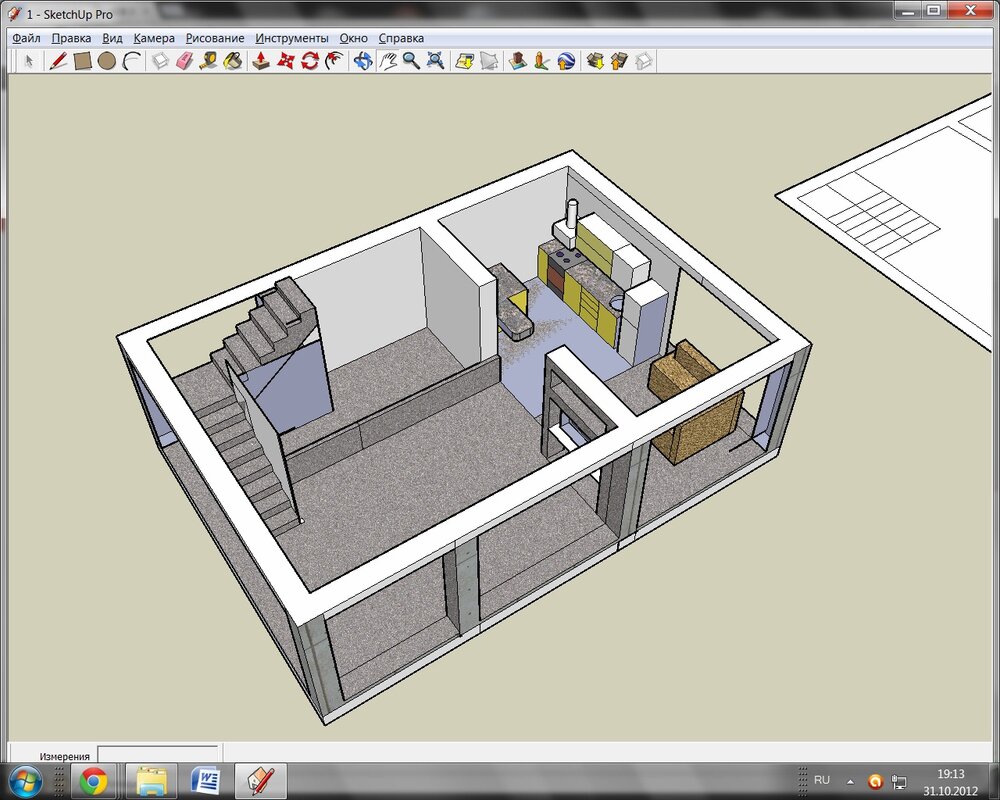
Task: Open the Файл menu
Action: [26, 38]
